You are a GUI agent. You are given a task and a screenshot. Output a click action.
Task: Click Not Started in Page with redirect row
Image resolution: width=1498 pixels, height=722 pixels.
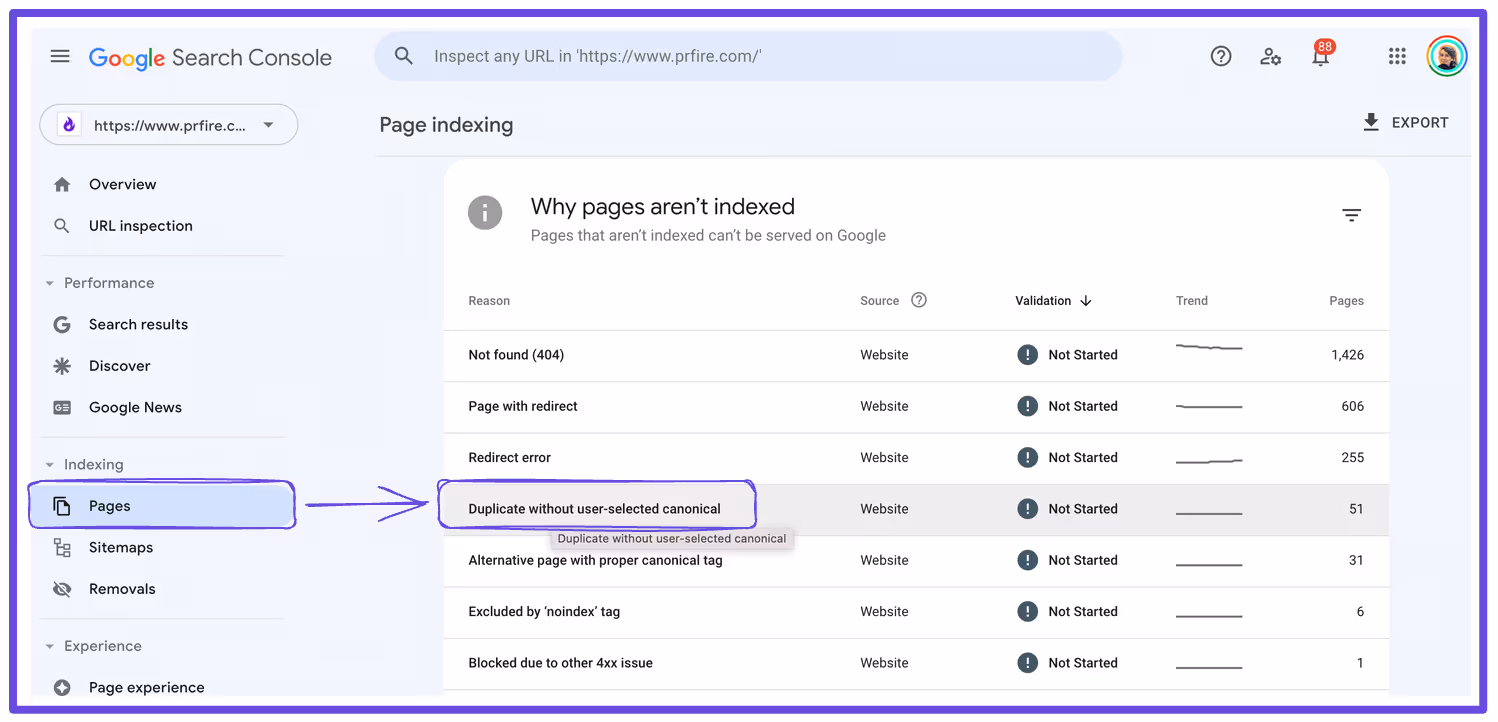click(x=1083, y=406)
